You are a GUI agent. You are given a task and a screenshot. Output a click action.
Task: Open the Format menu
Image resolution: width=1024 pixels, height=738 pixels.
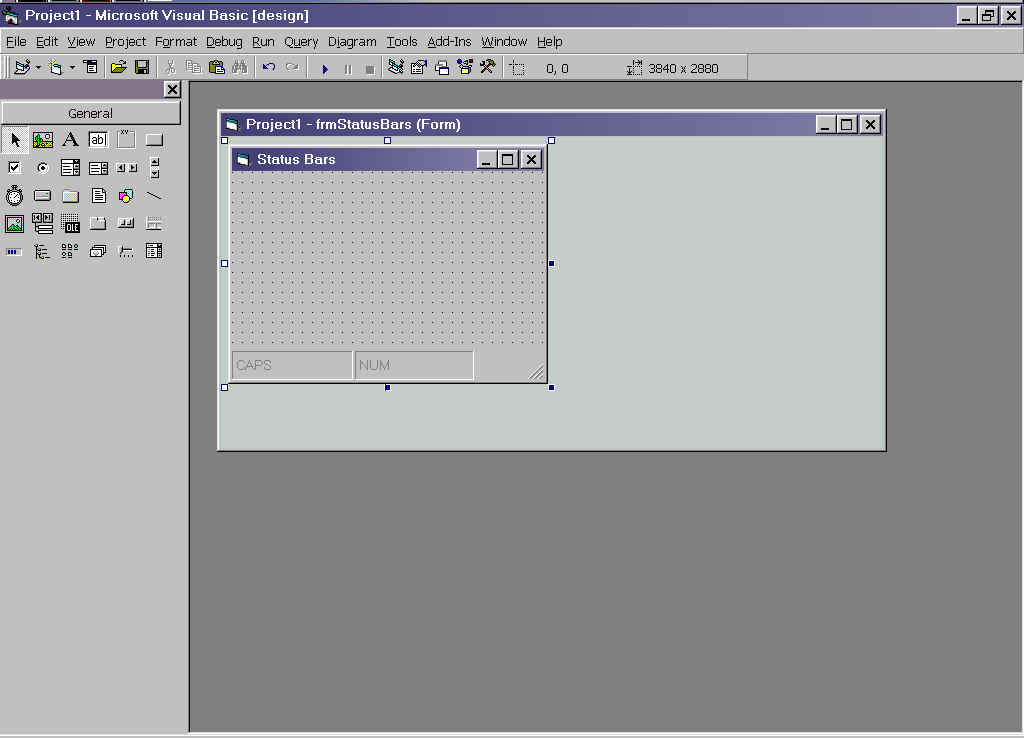[x=176, y=42]
